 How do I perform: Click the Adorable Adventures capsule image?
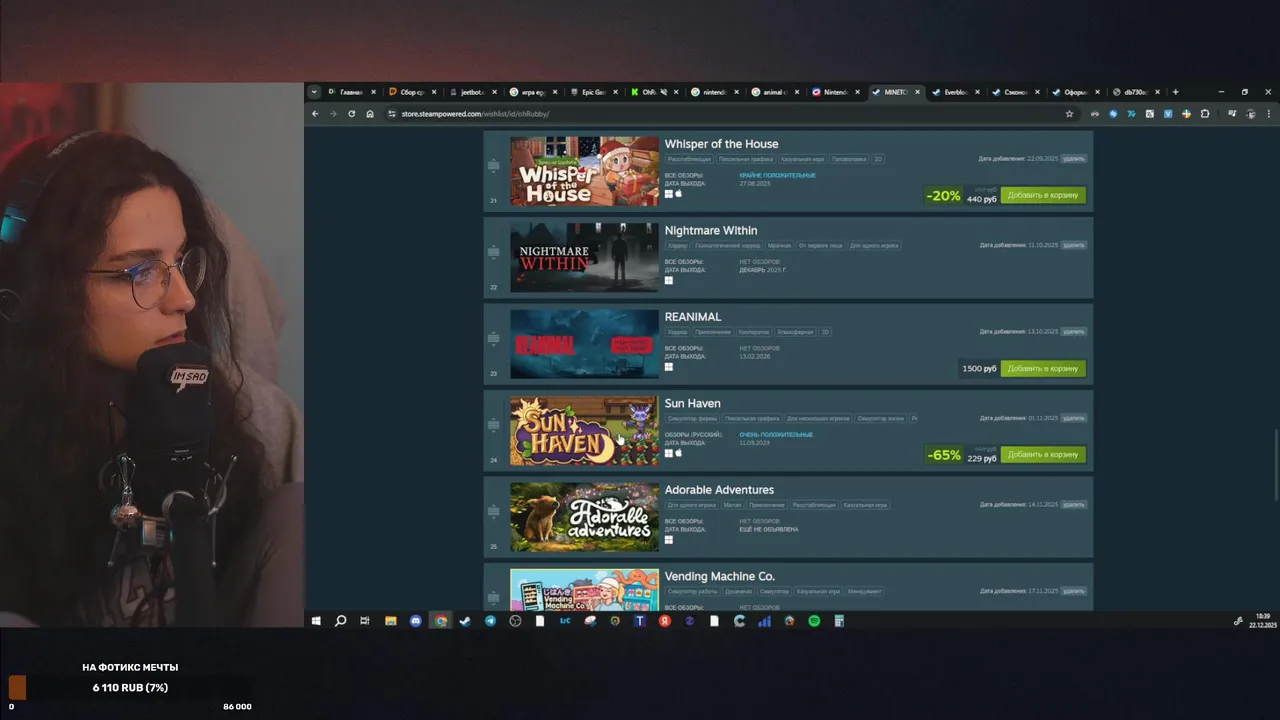pyautogui.click(x=584, y=517)
